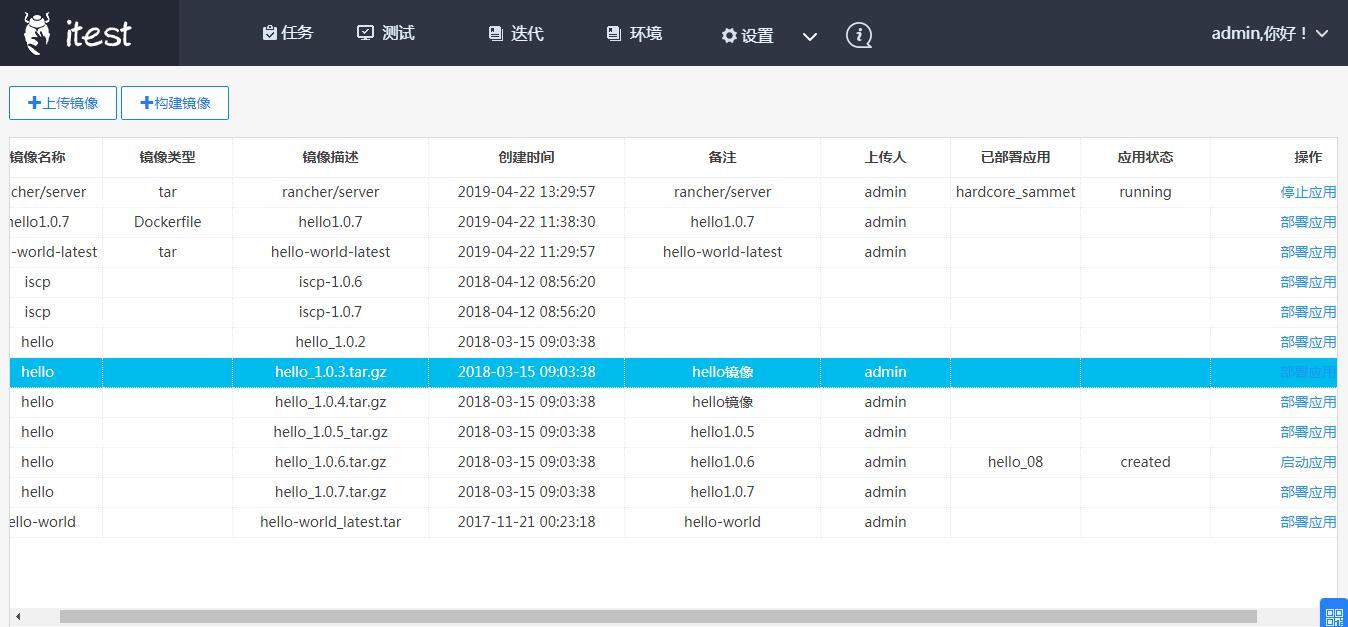Click 启动应用 on the hello_1.0.6 row

(1308, 461)
